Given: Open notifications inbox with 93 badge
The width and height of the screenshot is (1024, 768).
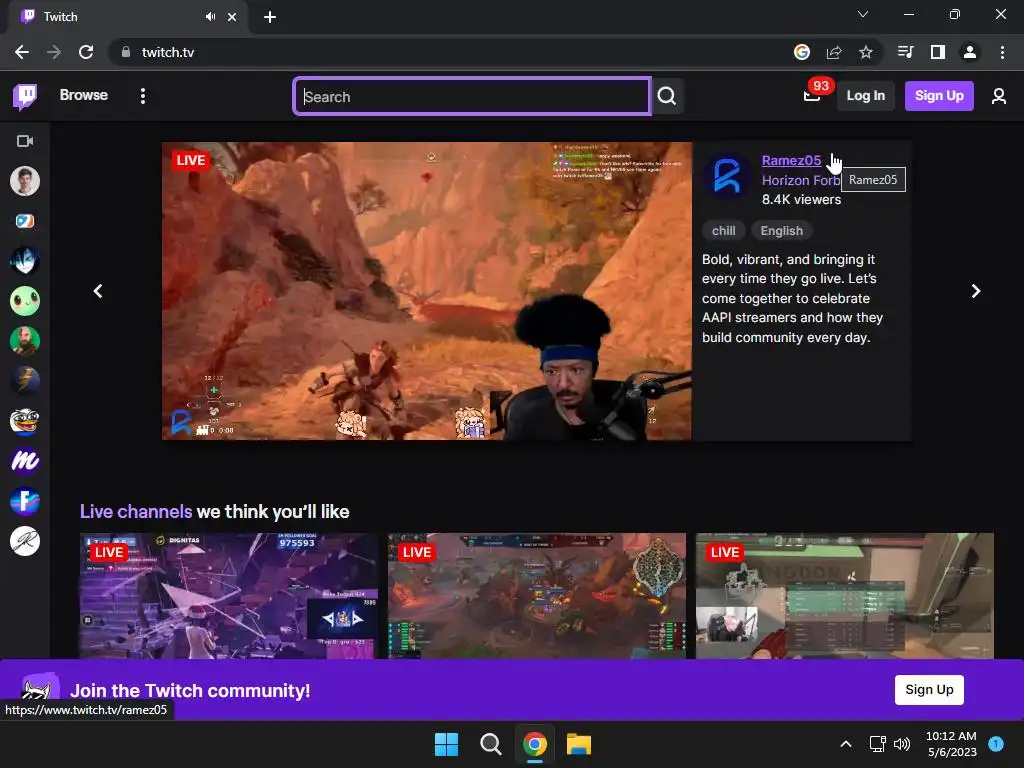Looking at the screenshot, I should (x=812, y=96).
